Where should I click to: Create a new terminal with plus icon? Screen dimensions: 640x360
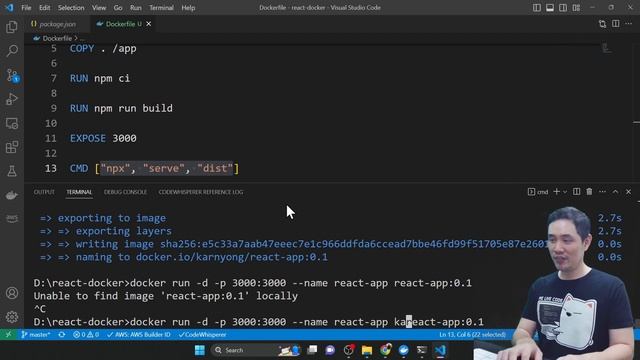556,191
